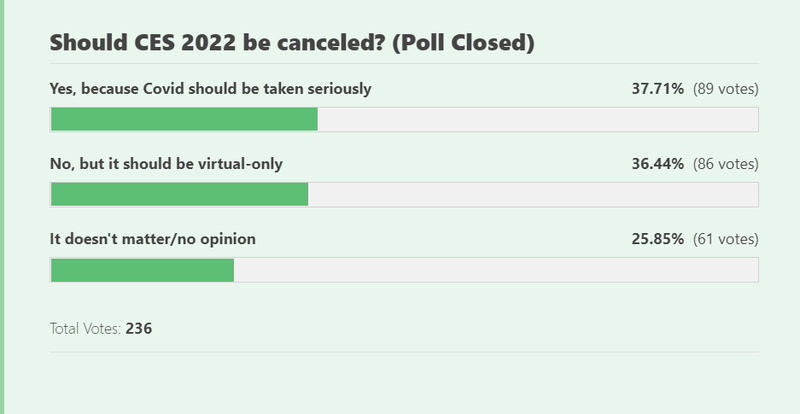800x414 pixels.
Task: Select "No, but it should be virtual-only" label
Action: [173, 164]
